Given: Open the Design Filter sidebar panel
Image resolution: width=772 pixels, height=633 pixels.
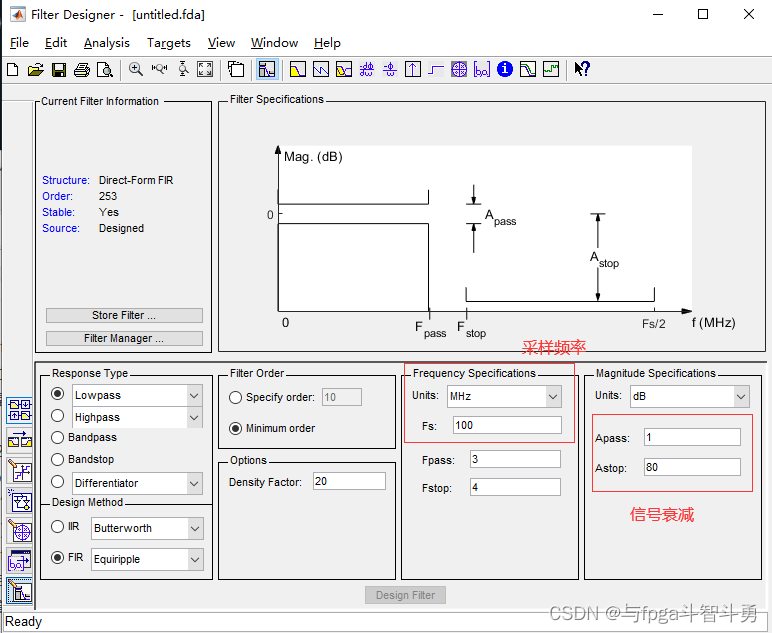Looking at the screenshot, I should 19,591.
